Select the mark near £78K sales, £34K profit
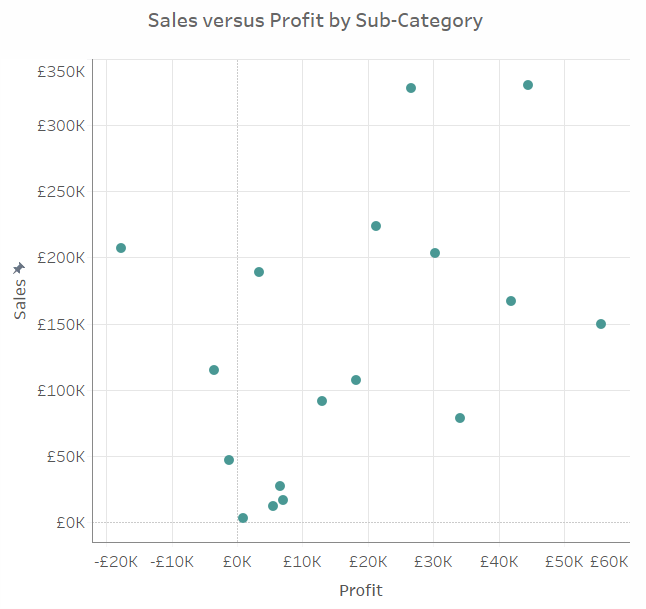 click(460, 418)
